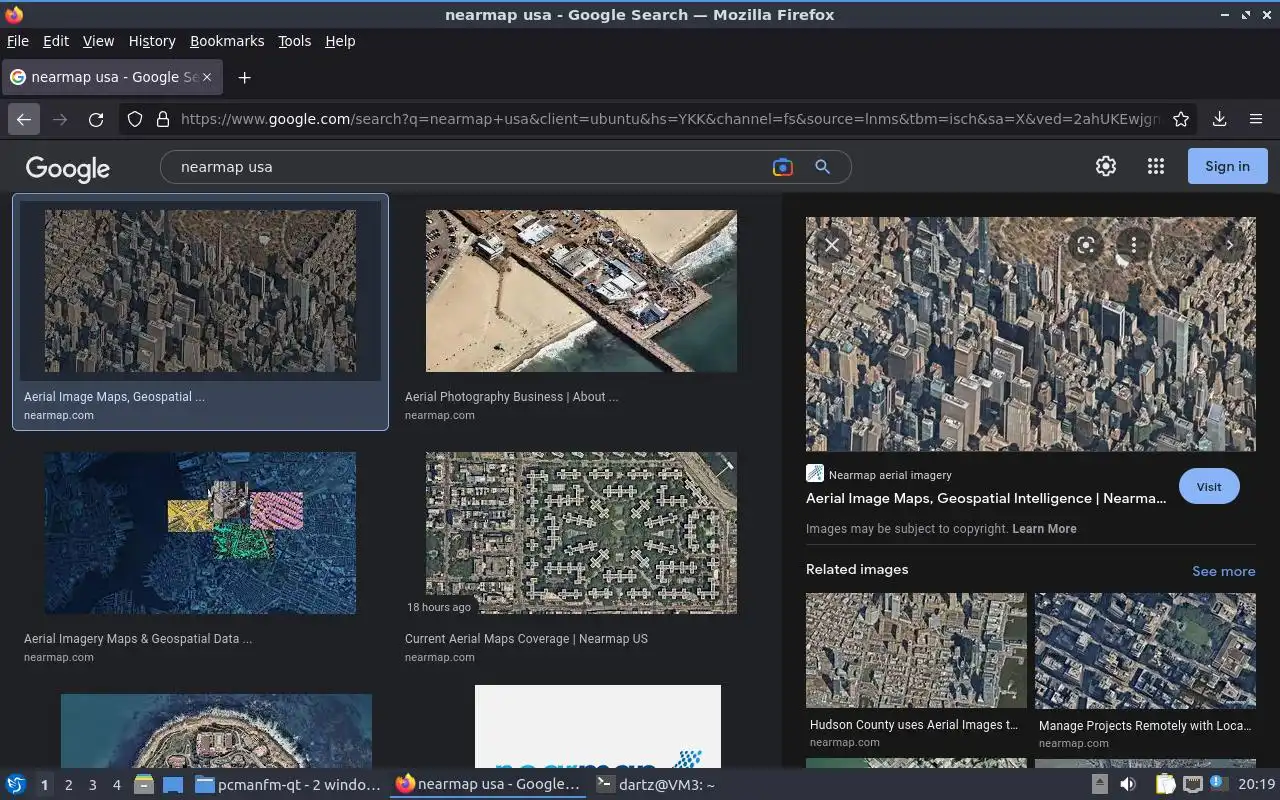
Task: Click the Learn More copyright link
Action: tap(1044, 529)
